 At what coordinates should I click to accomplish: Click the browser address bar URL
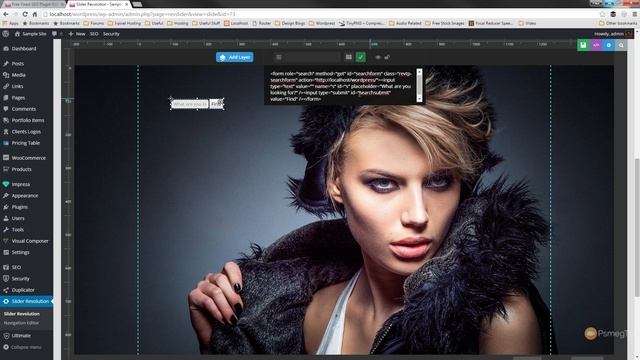142,14
